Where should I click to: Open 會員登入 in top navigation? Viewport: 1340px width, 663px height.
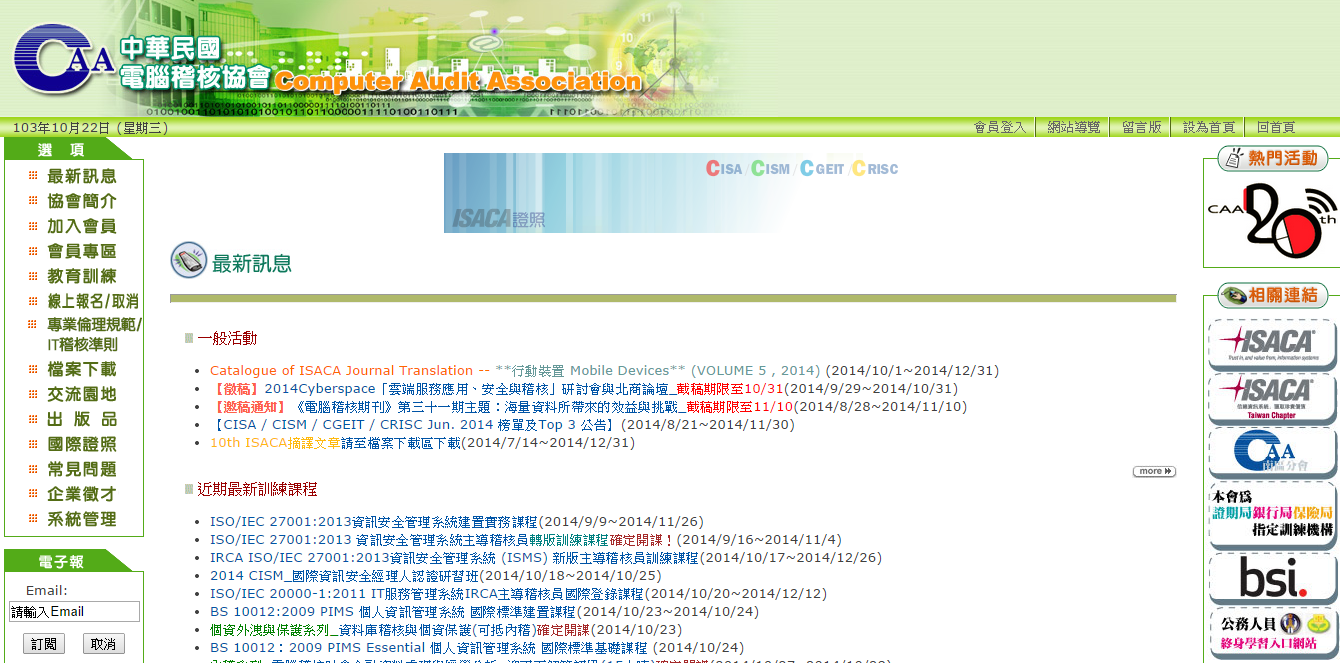[x=1000, y=127]
